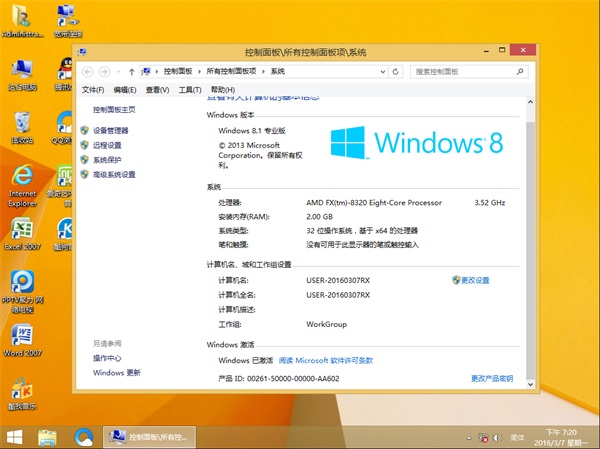The height and width of the screenshot is (449, 600).
Task: Open the 工具(T) menu
Action: 189,90
